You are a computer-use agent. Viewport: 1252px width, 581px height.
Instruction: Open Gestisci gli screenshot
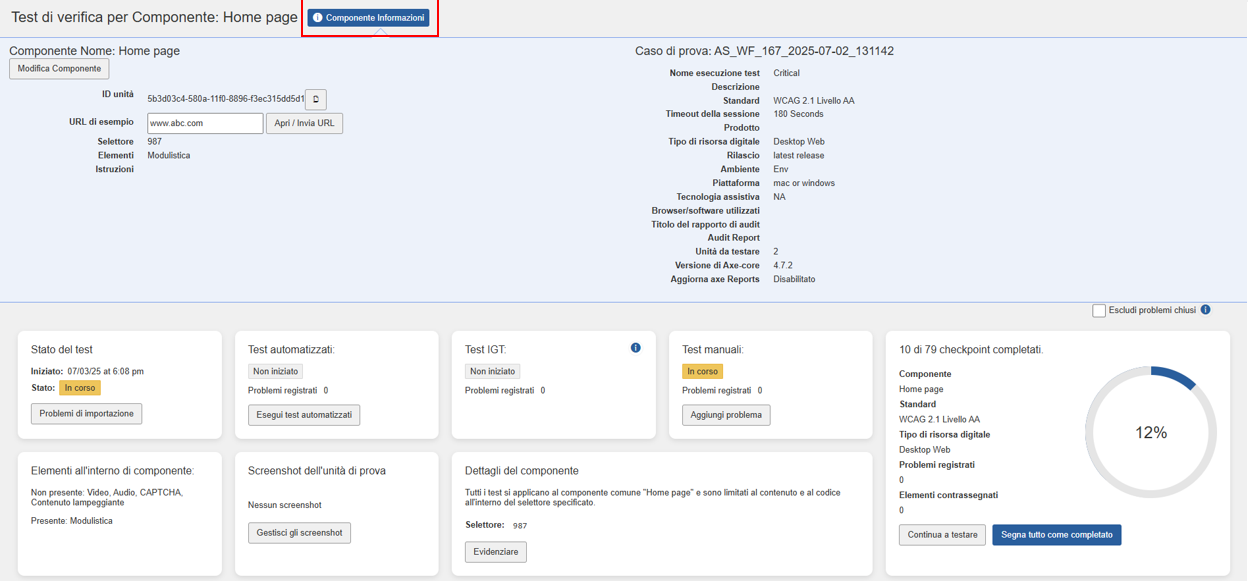click(299, 533)
